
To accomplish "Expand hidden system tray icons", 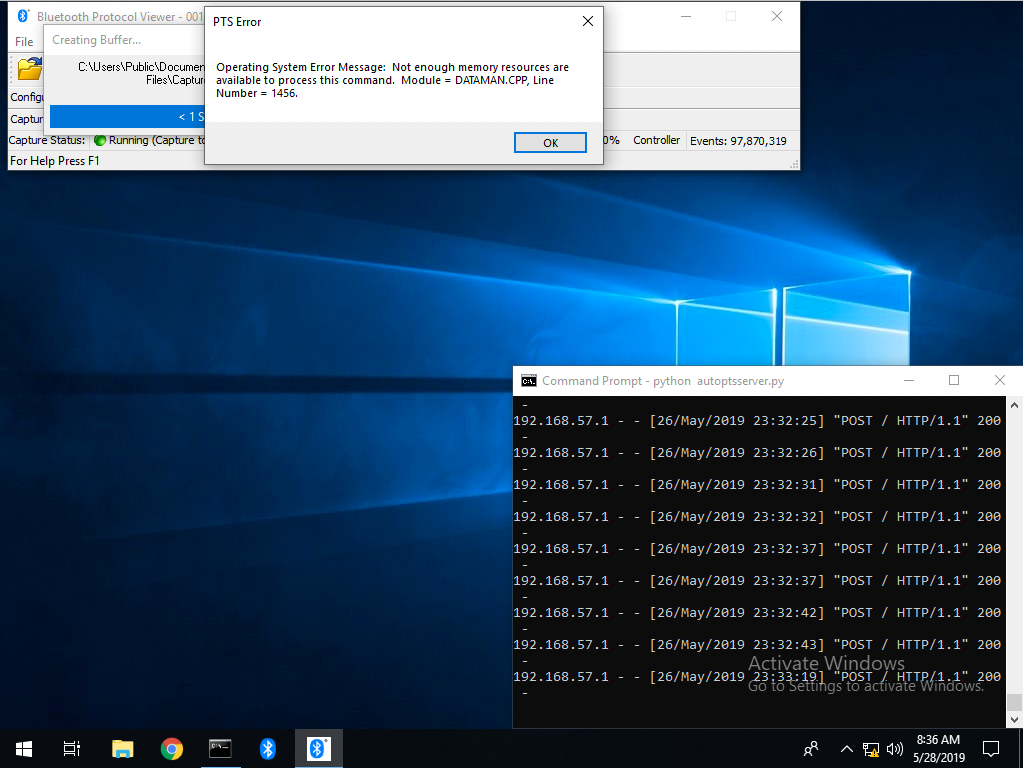I will [846, 748].
